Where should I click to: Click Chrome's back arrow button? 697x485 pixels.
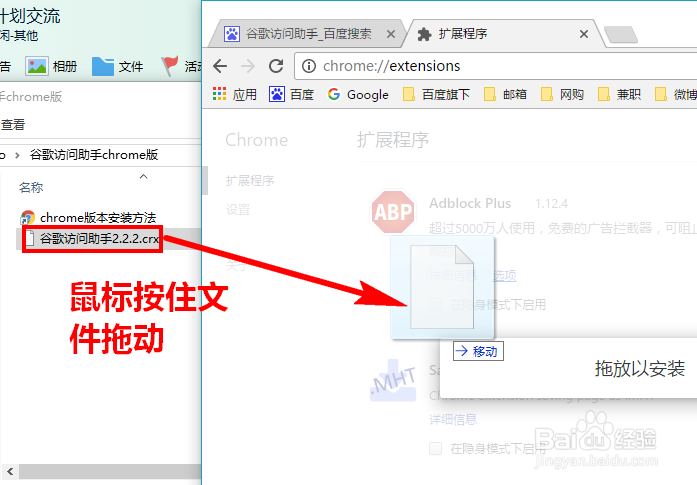tap(220, 66)
